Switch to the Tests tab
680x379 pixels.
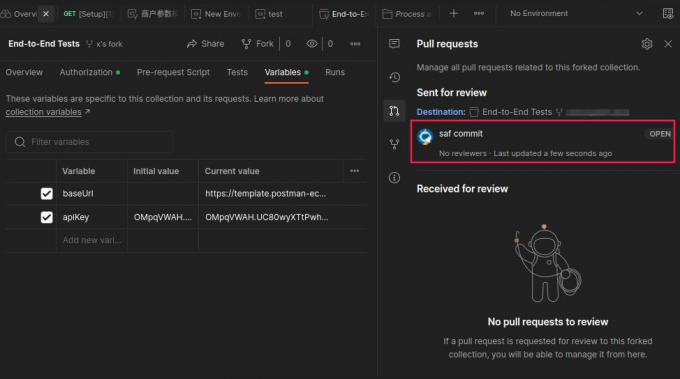[x=237, y=72]
